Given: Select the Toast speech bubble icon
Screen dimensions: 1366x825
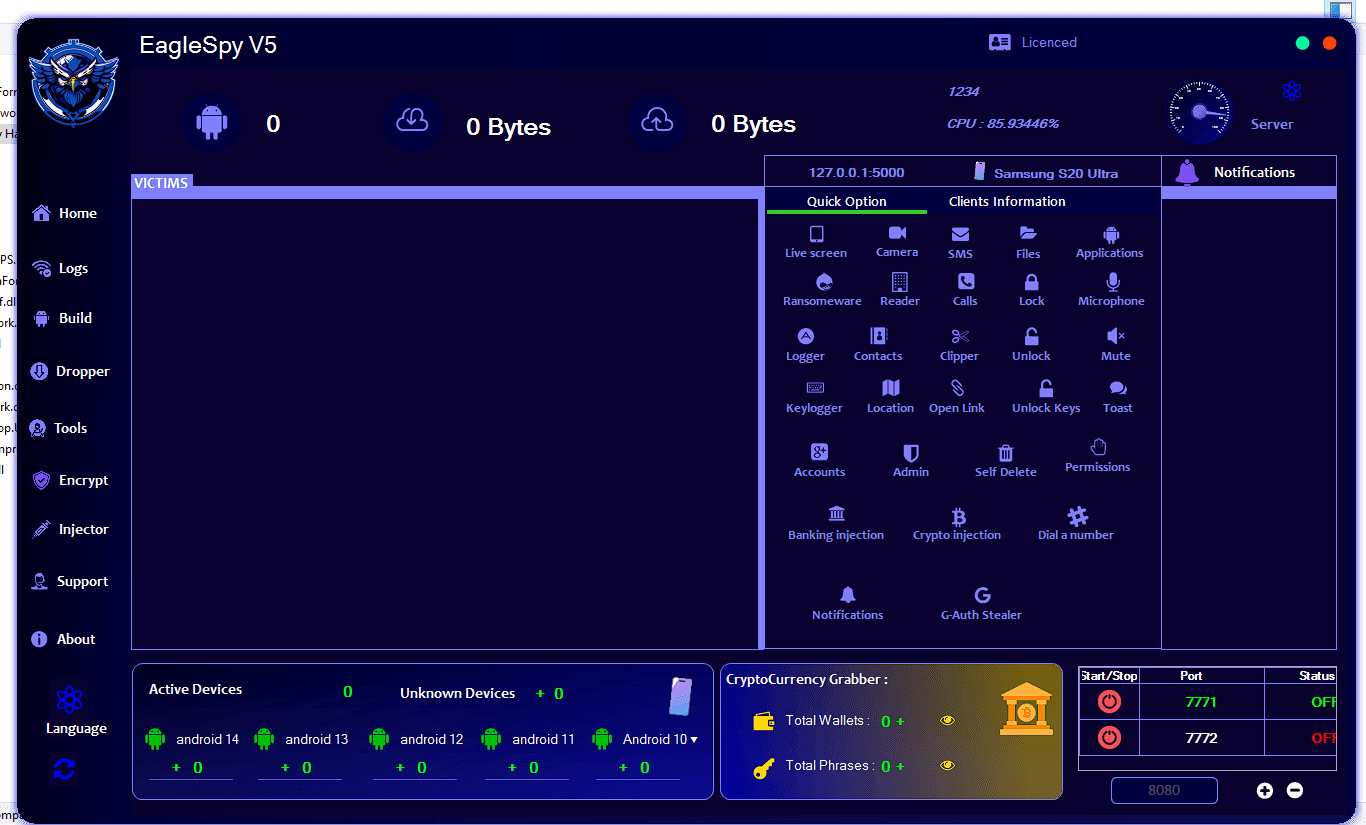Looking at the screenshot, I should pyautogui.click(x=1118, y=388).
